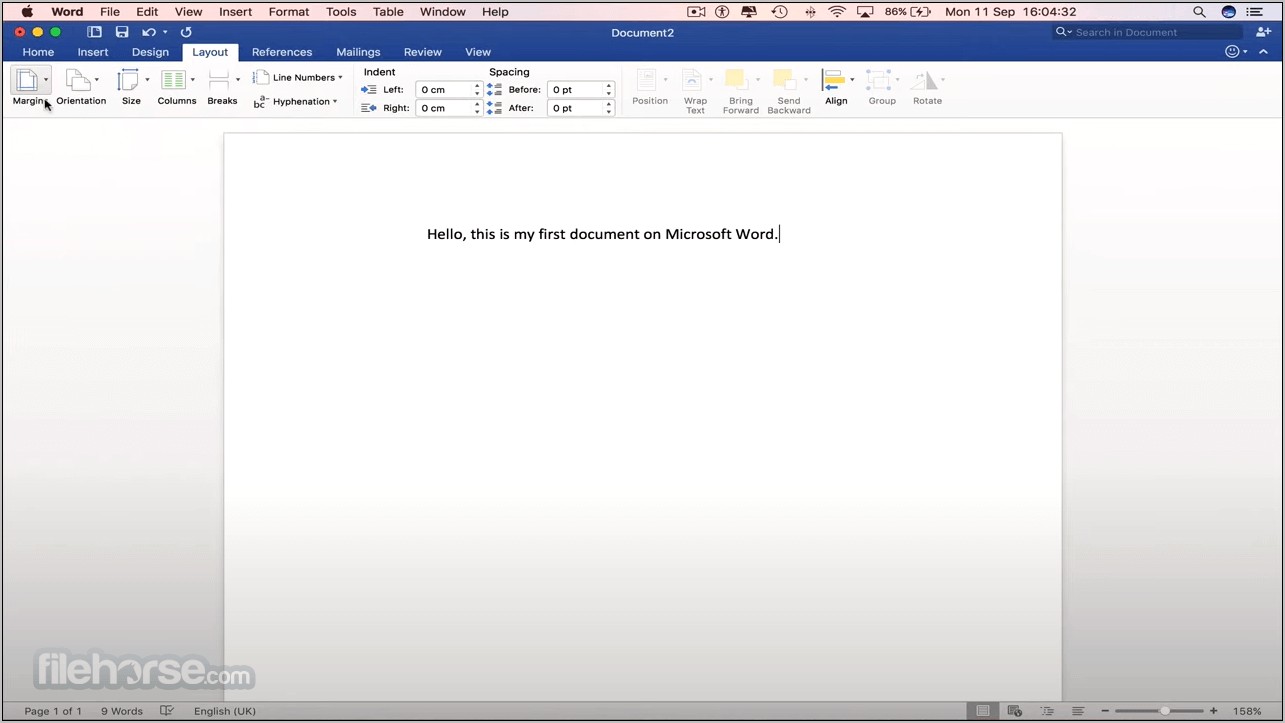Open the Hyphenation dropdown
The image size is (1285, 723).
[x=296, y=101]
